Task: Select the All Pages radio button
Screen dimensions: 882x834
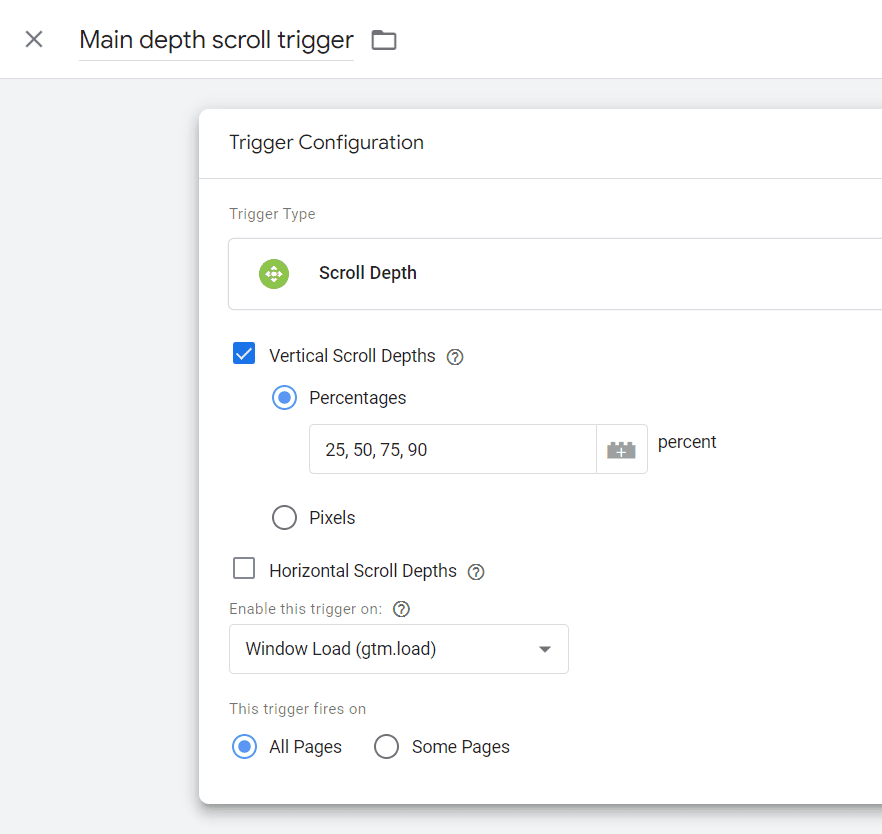Action: click(244, 746)
